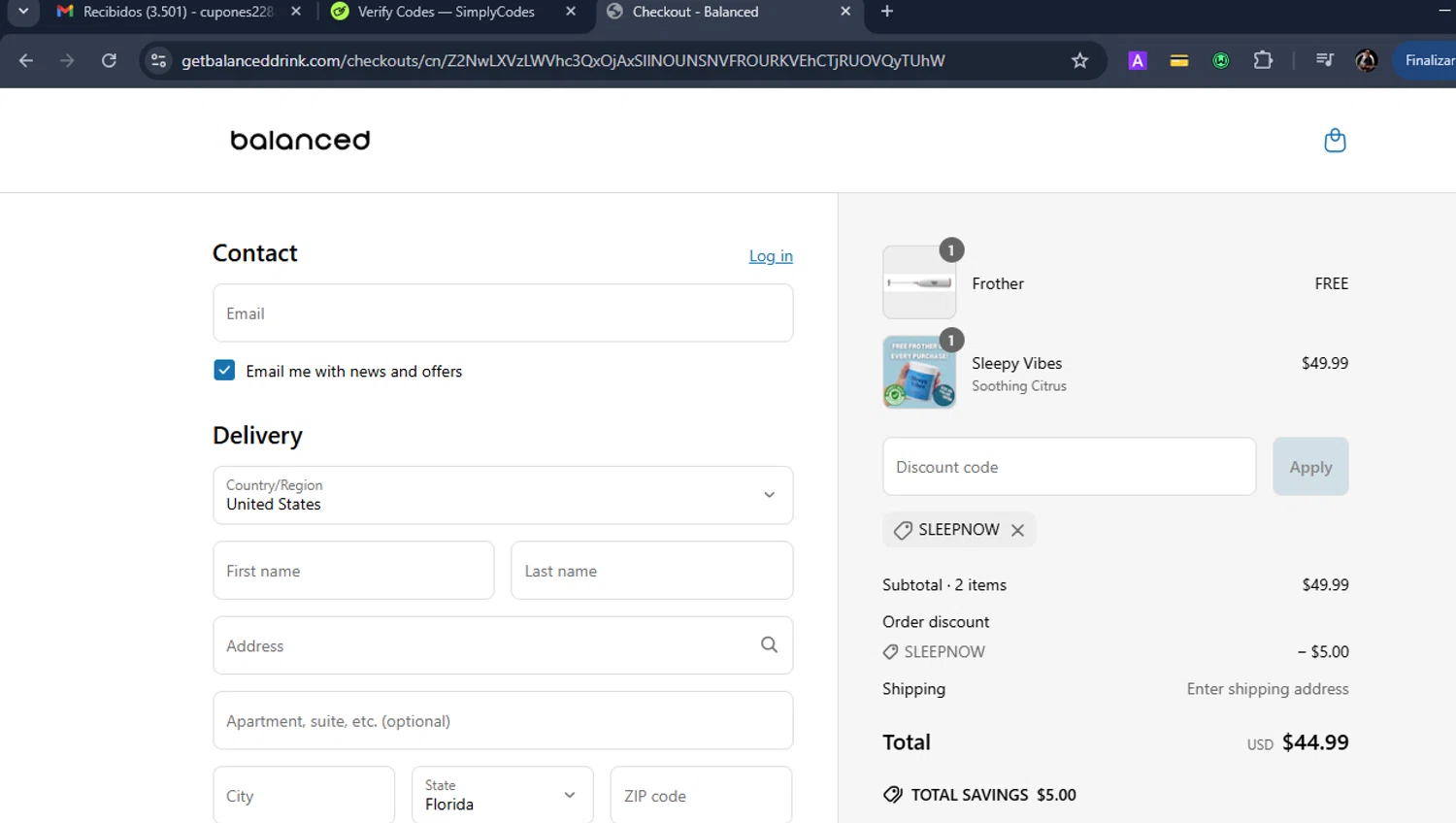Click the yellow card extension icon
Viewport: 1456px width, 823px height.
click(1179, 61)
